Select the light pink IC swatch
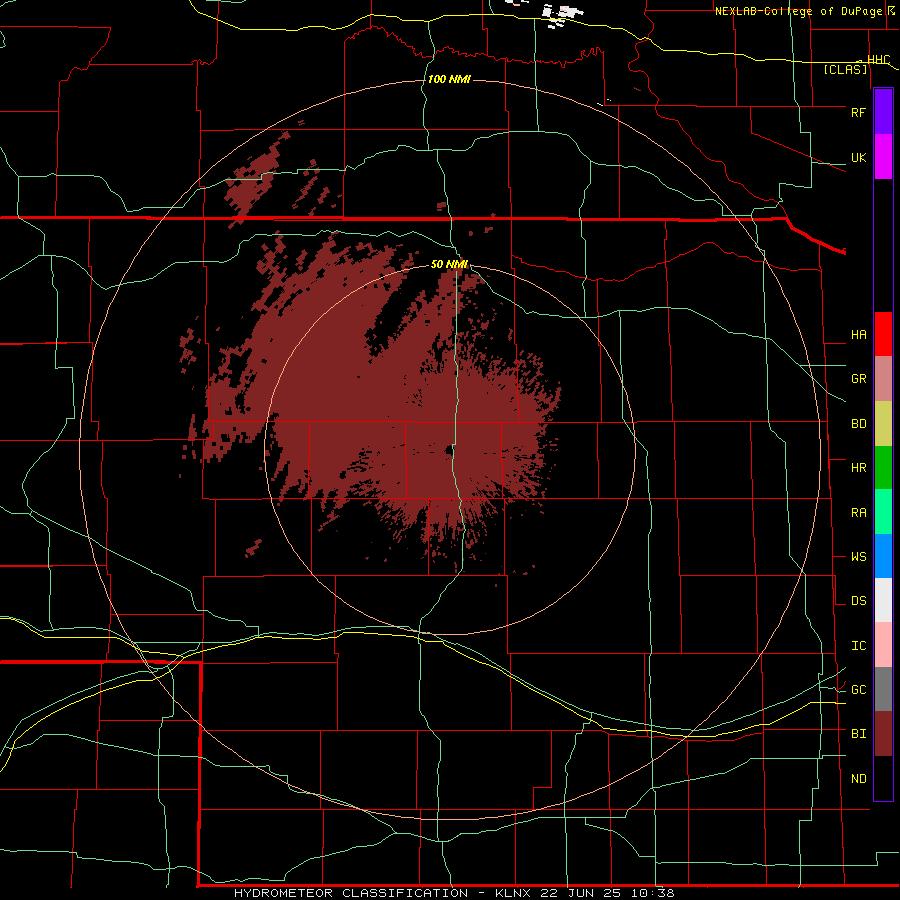 point(883,645)
